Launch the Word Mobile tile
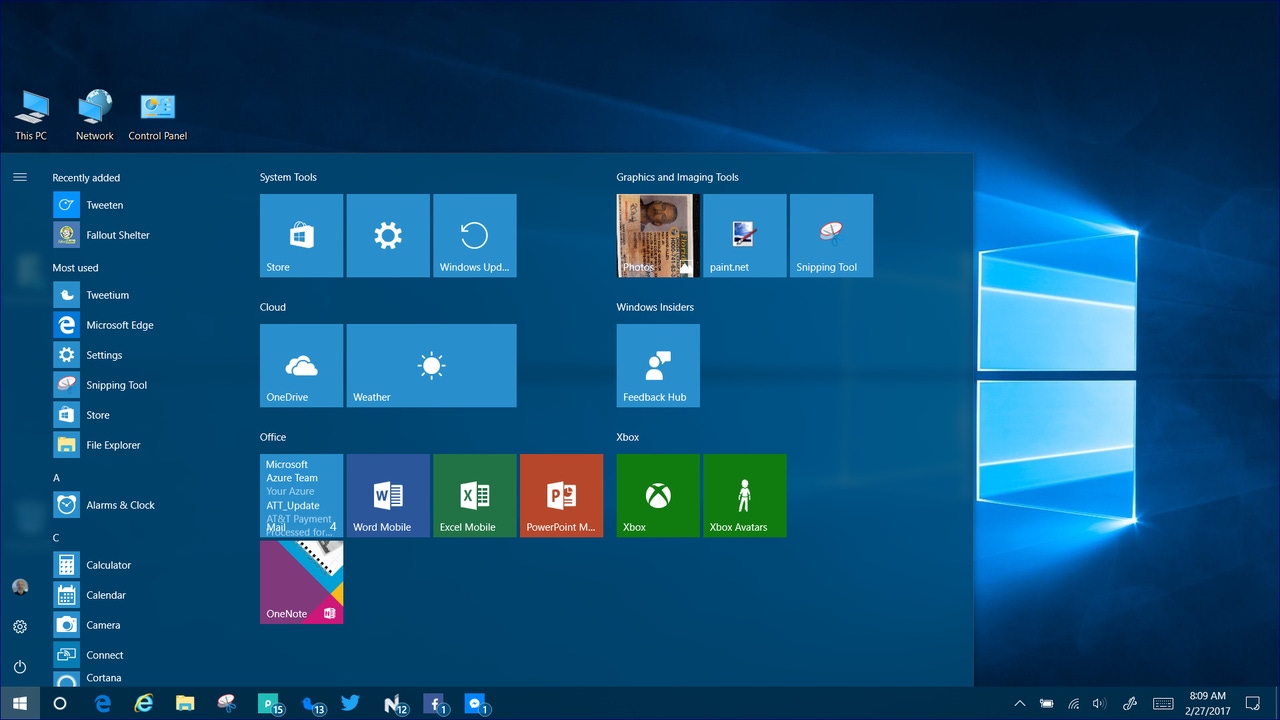Image resolution: width=1280 pixels, height=720 pixels. click(x=388, y=495)
